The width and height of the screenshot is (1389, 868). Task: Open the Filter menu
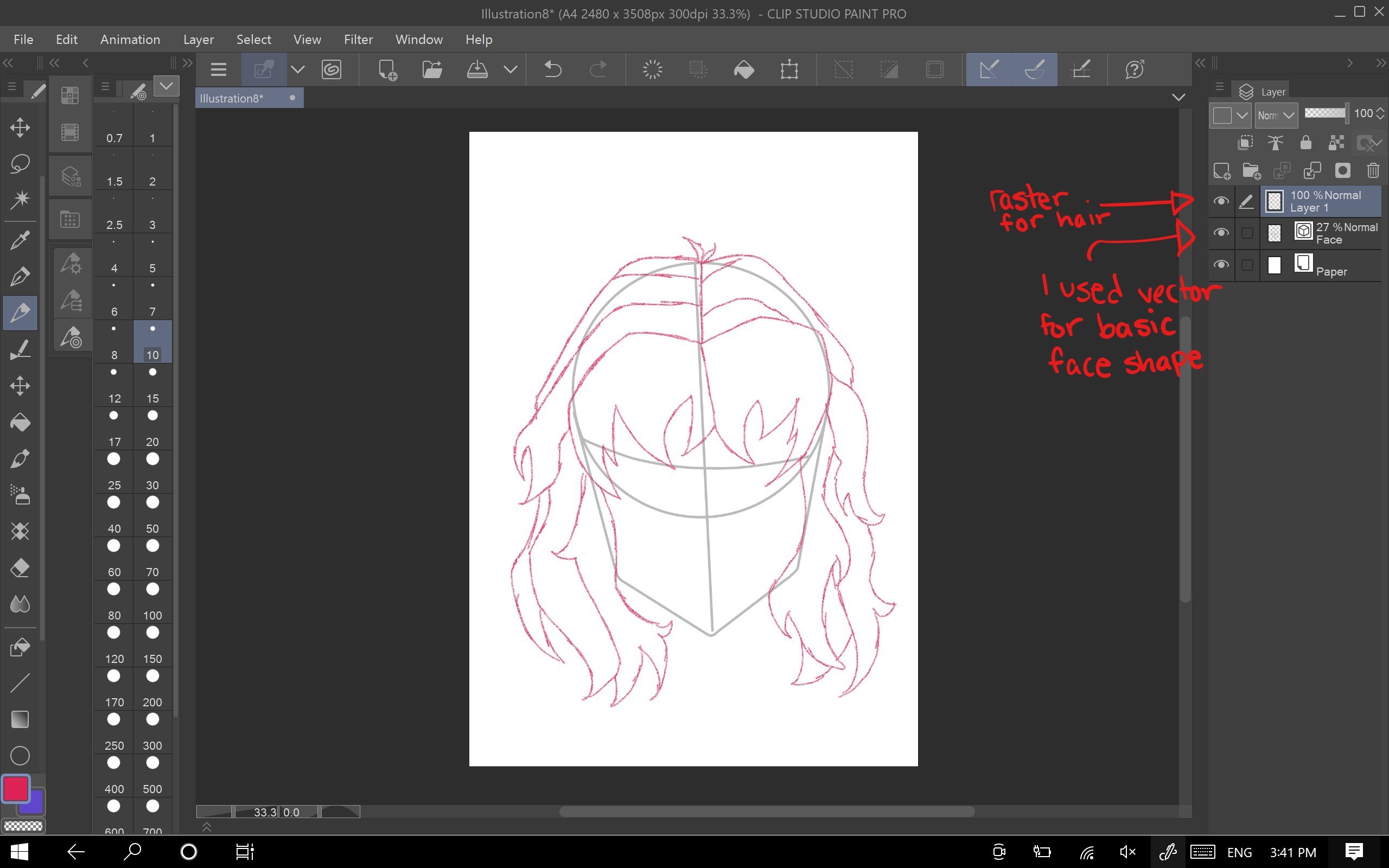pos(358,39)
